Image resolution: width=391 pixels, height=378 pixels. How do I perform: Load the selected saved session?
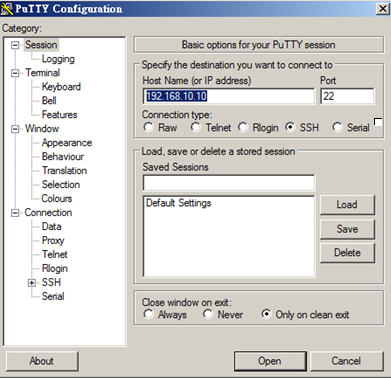pos(347,205)
